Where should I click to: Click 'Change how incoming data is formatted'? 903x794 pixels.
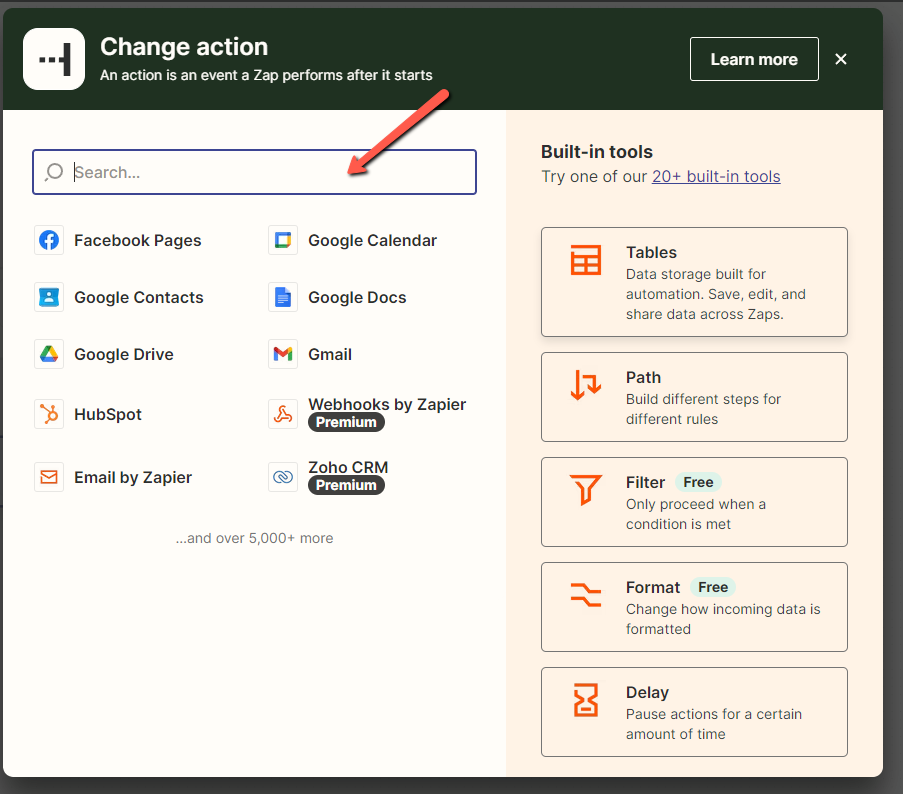(723, 619)
